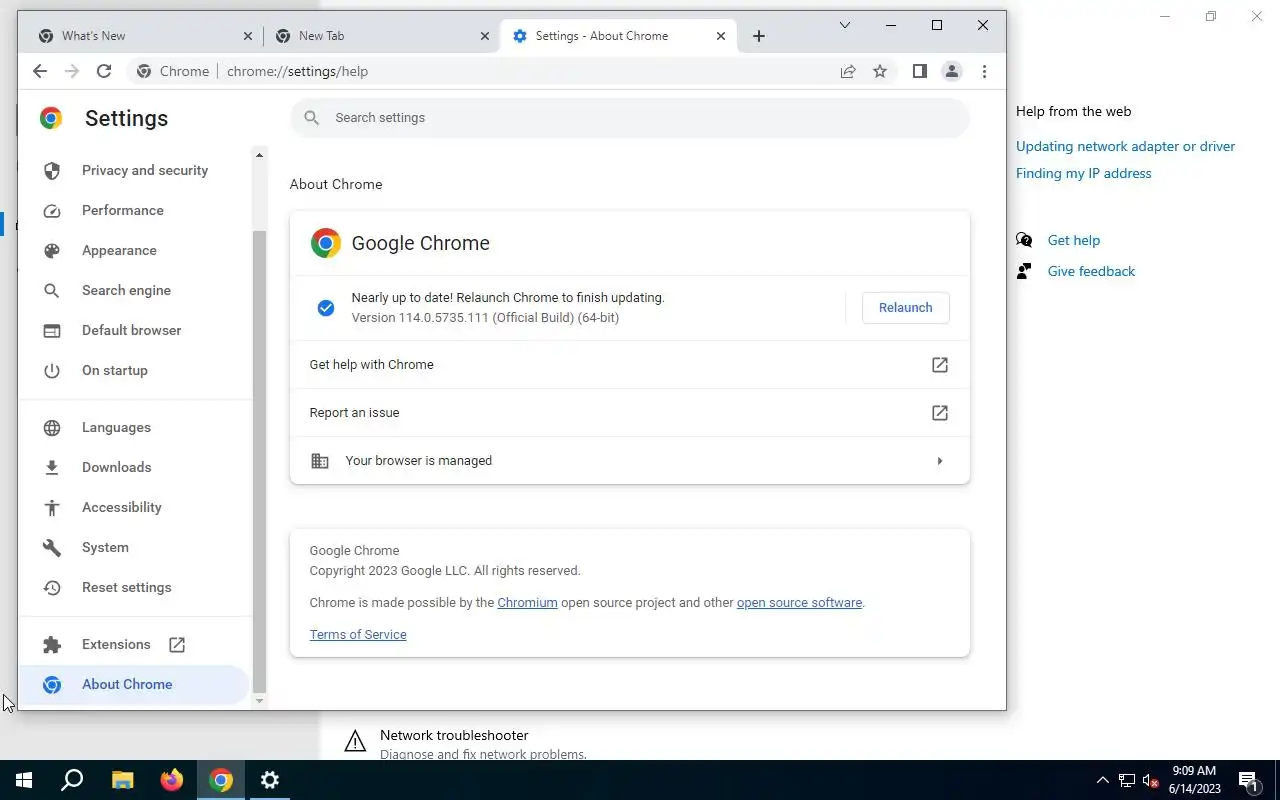Click the browser back arrow
The height and width of the screenshot is (800, 1280).
tap(40, 71)
